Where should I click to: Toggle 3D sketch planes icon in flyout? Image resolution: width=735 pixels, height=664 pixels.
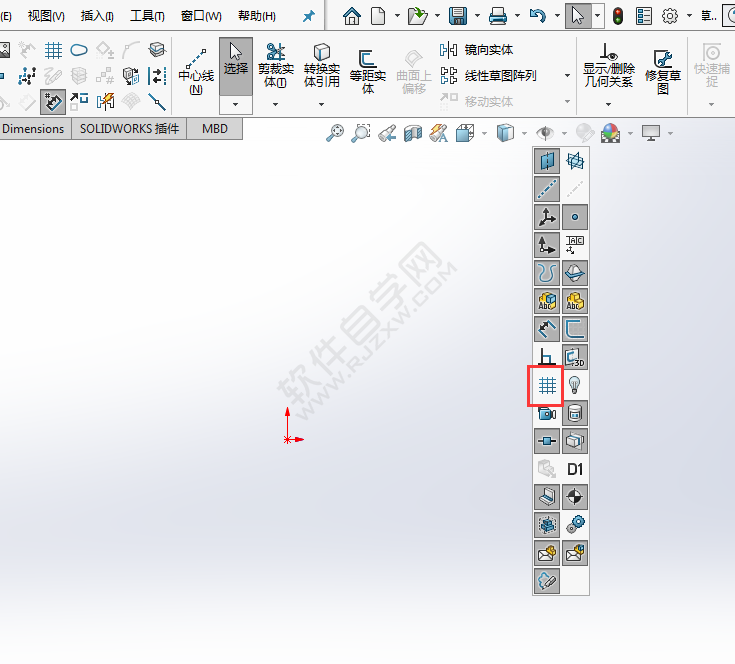(x=575, y=358)
